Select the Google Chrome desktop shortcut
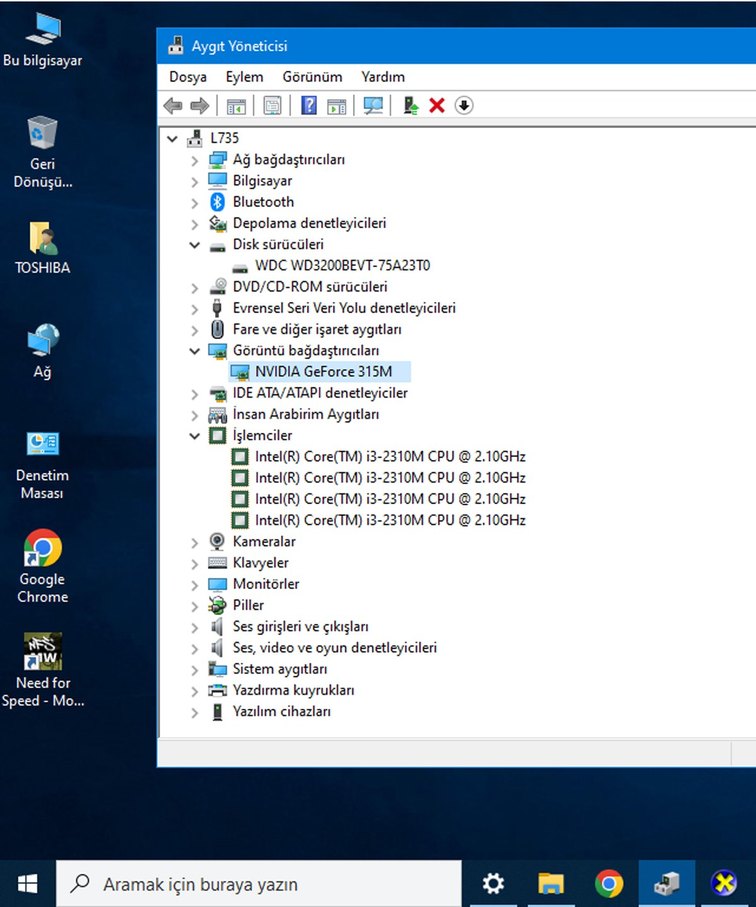 43,566
